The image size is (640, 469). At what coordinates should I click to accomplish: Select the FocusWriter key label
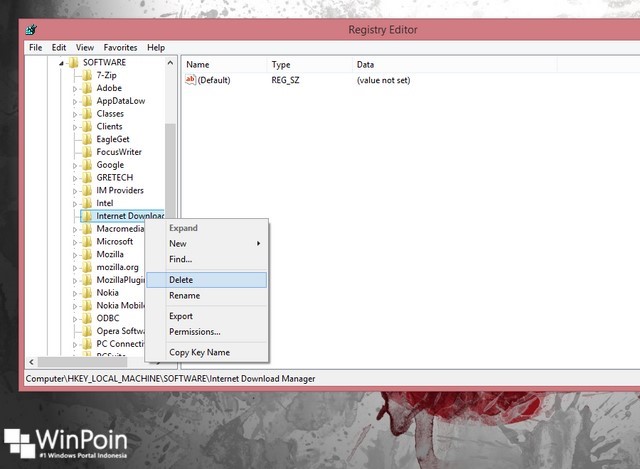coord(119,152)
